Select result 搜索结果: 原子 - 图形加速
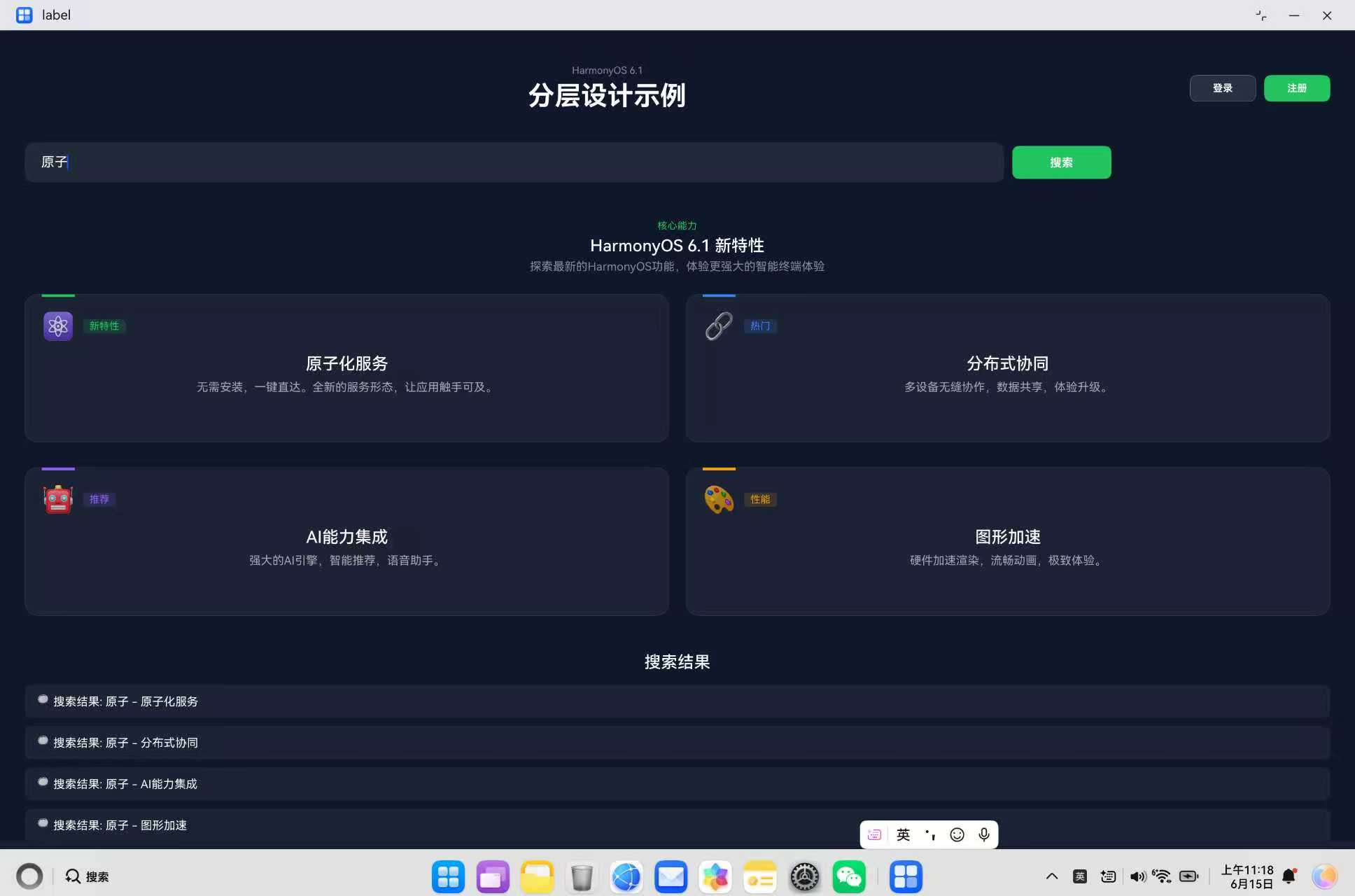This screenshot has height=896, width=1355. pyautogui.click(x=677, y=825)
